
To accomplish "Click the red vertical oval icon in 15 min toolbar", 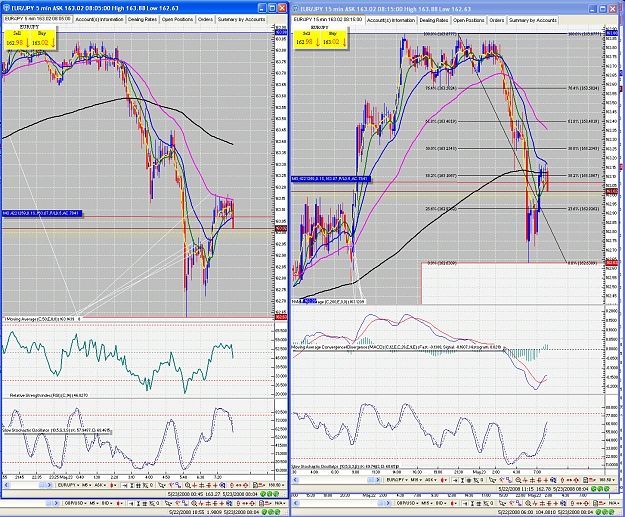I will click(562, 480).
